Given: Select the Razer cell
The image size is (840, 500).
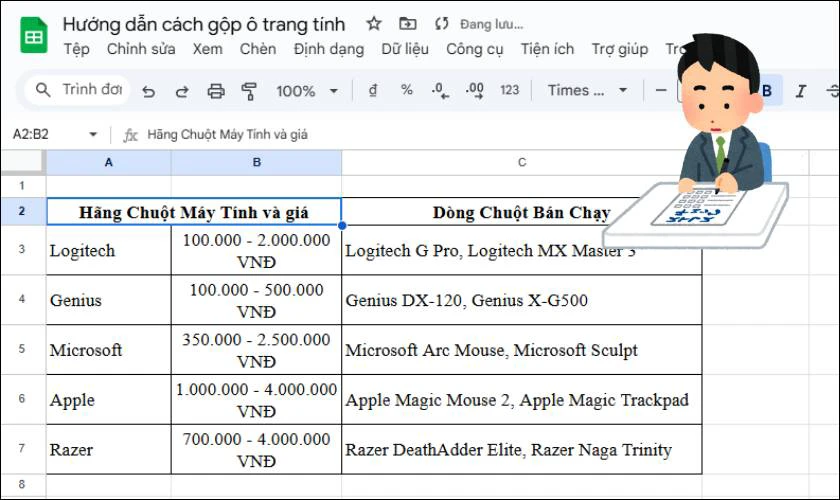Looking at the screenshot, I should point(109,450).
